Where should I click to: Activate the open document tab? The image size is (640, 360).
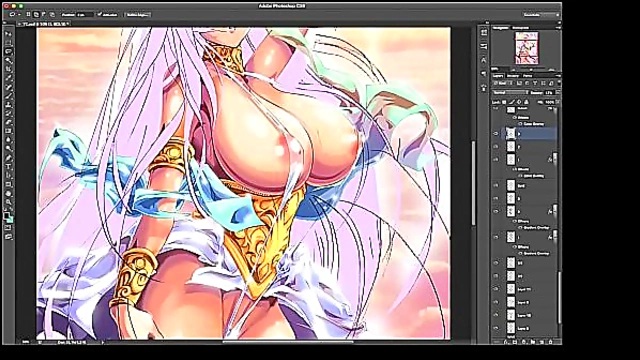[x=43, y=24]
